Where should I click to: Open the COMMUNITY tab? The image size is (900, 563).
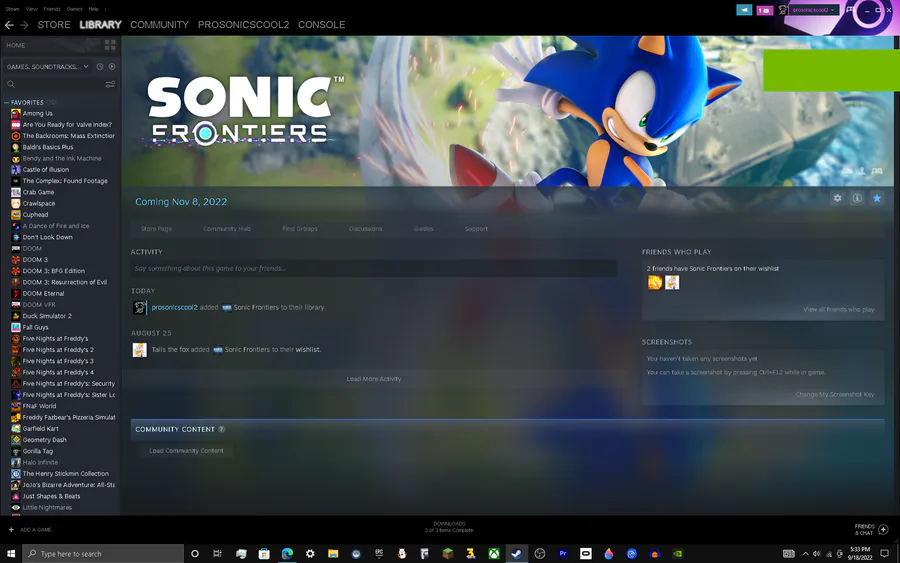point(159,25)
